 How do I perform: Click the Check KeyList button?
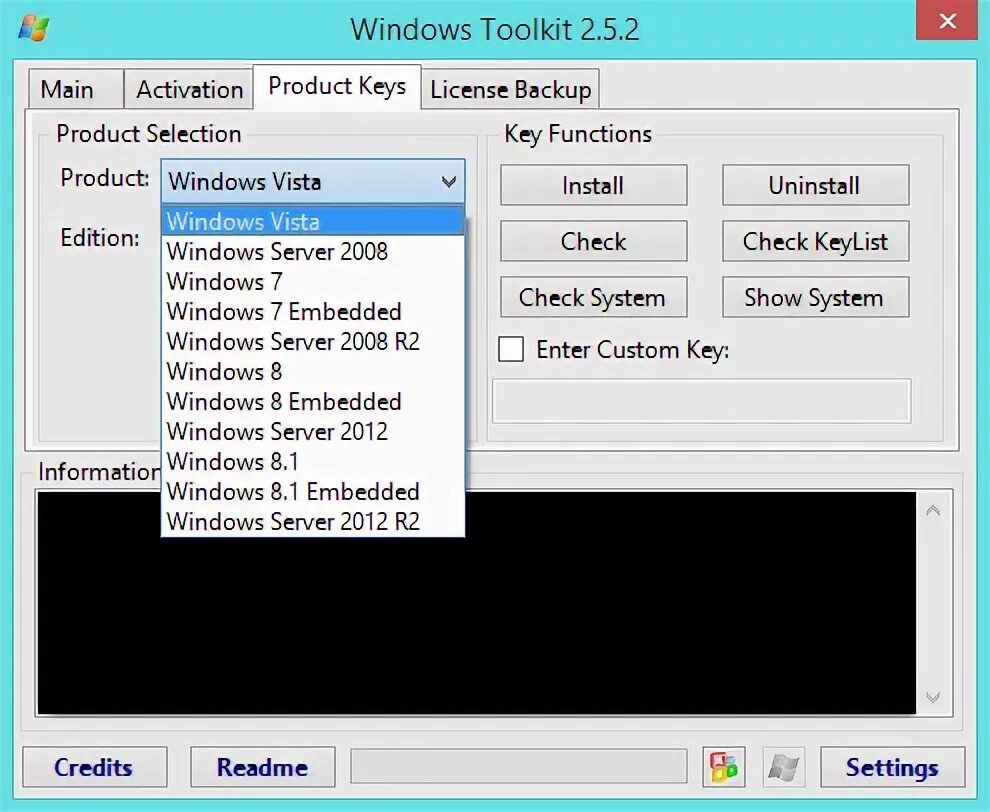(815, 241)
